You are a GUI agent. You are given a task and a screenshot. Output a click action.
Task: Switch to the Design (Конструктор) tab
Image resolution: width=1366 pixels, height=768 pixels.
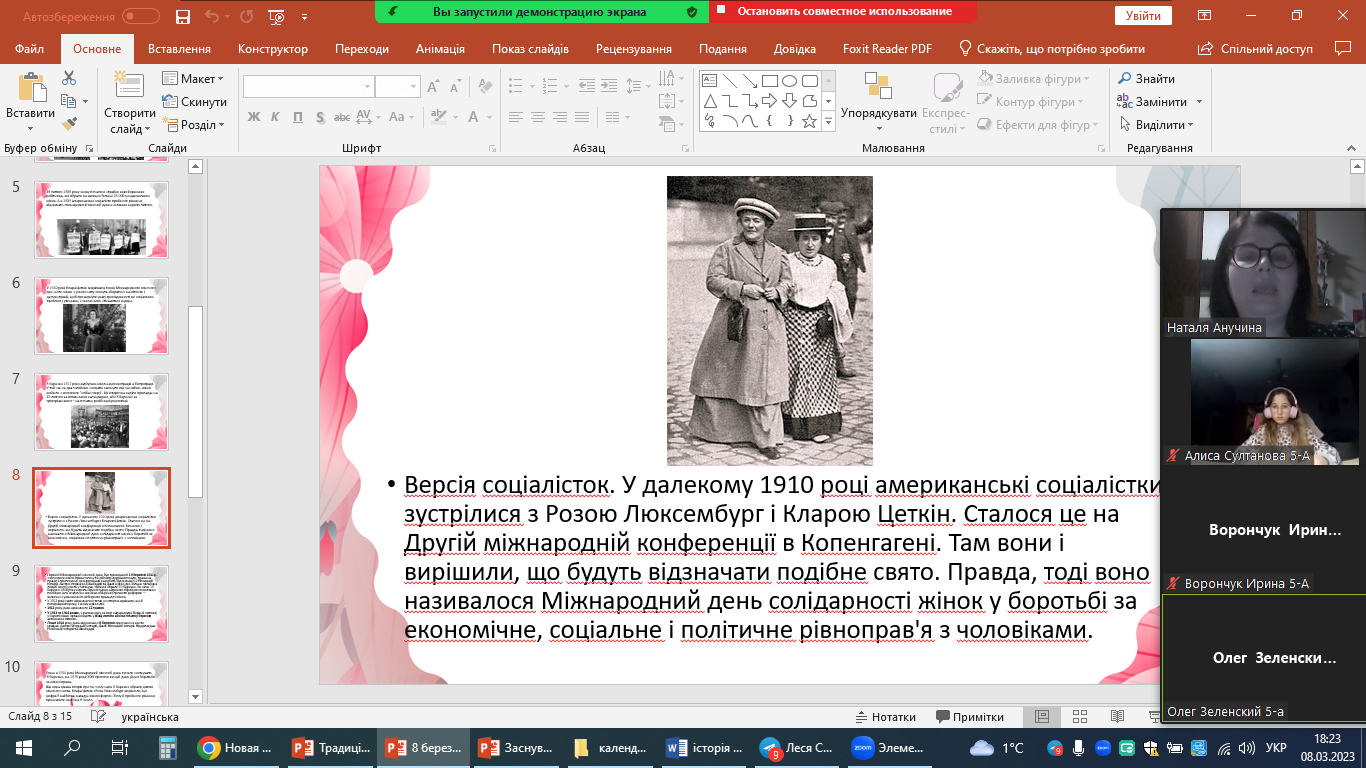pos(272,49)
